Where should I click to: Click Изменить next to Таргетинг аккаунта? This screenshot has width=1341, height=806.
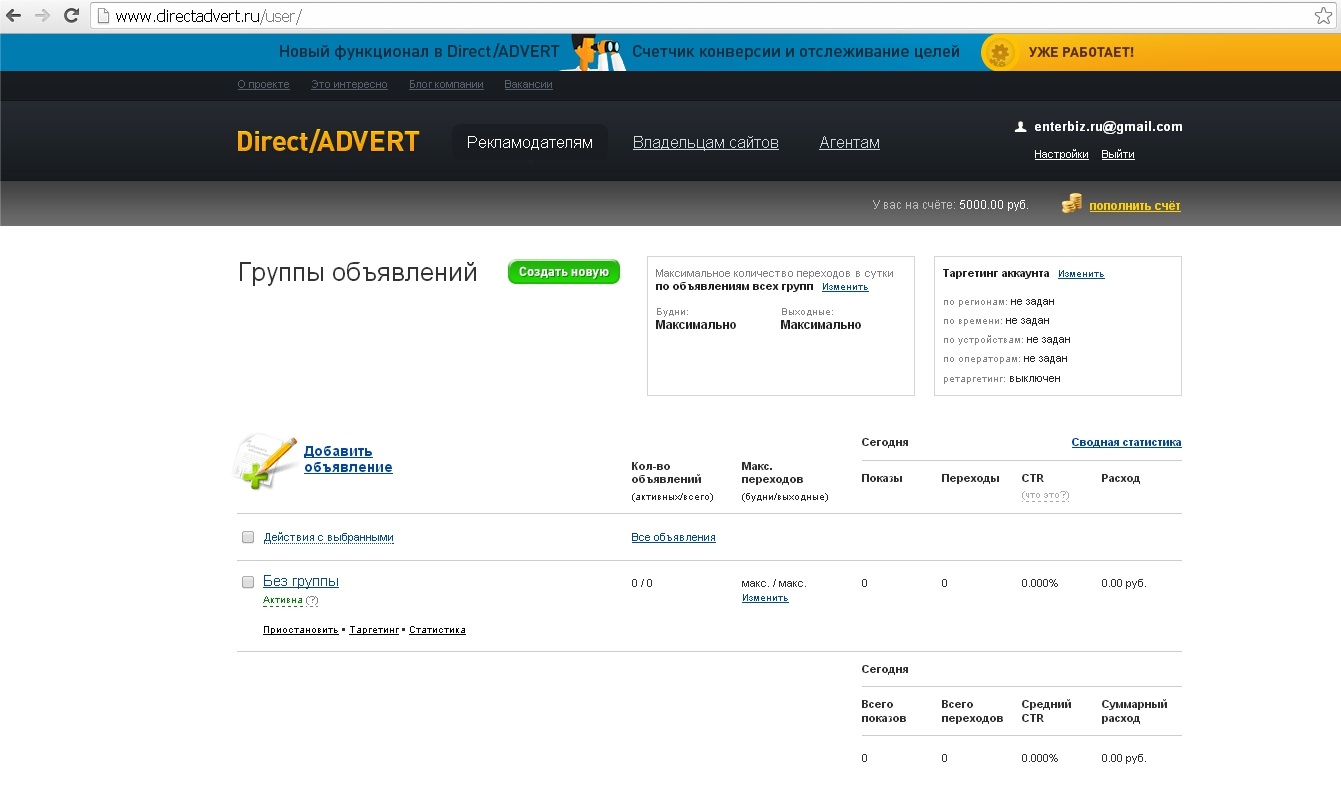[x=1081, y=274]
